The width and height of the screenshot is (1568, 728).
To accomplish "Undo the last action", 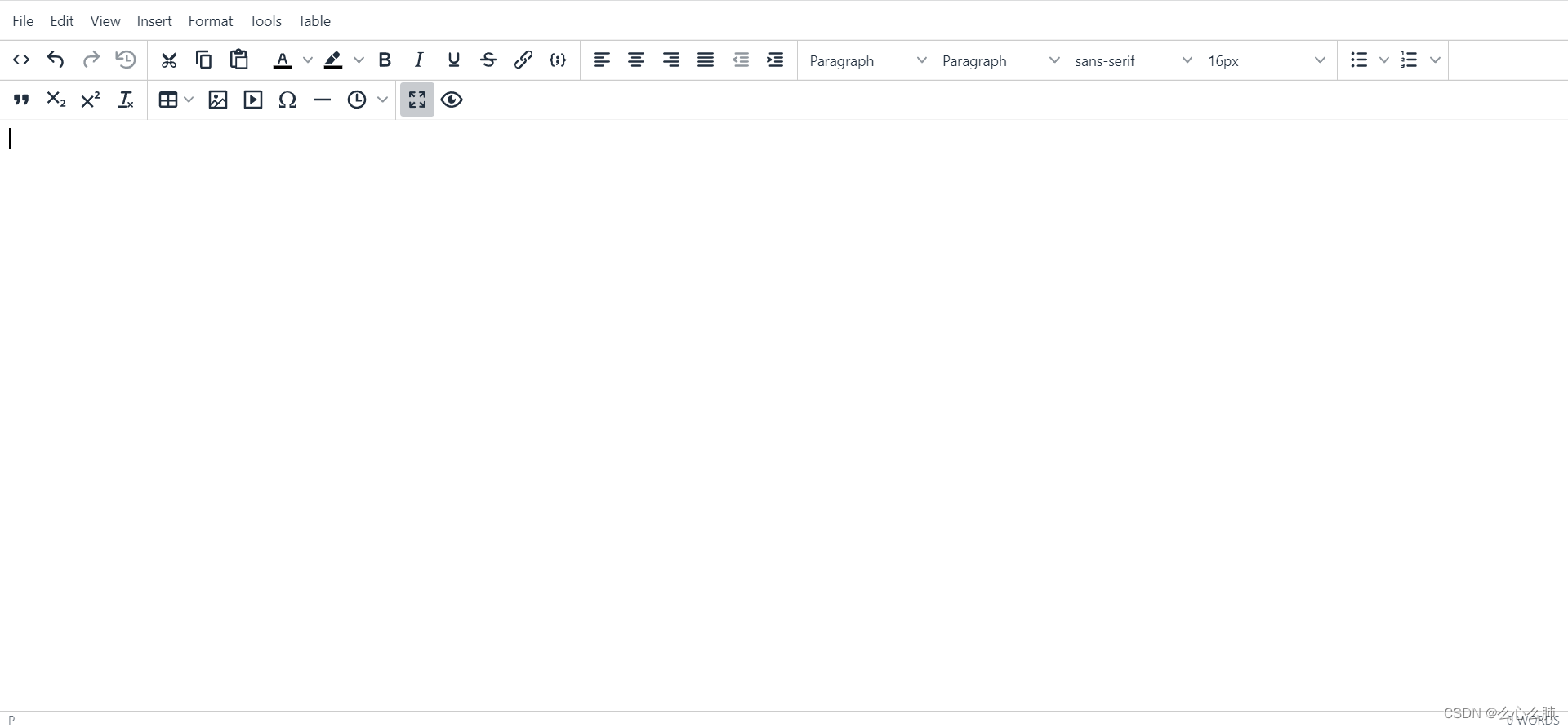I will point(56,60).
